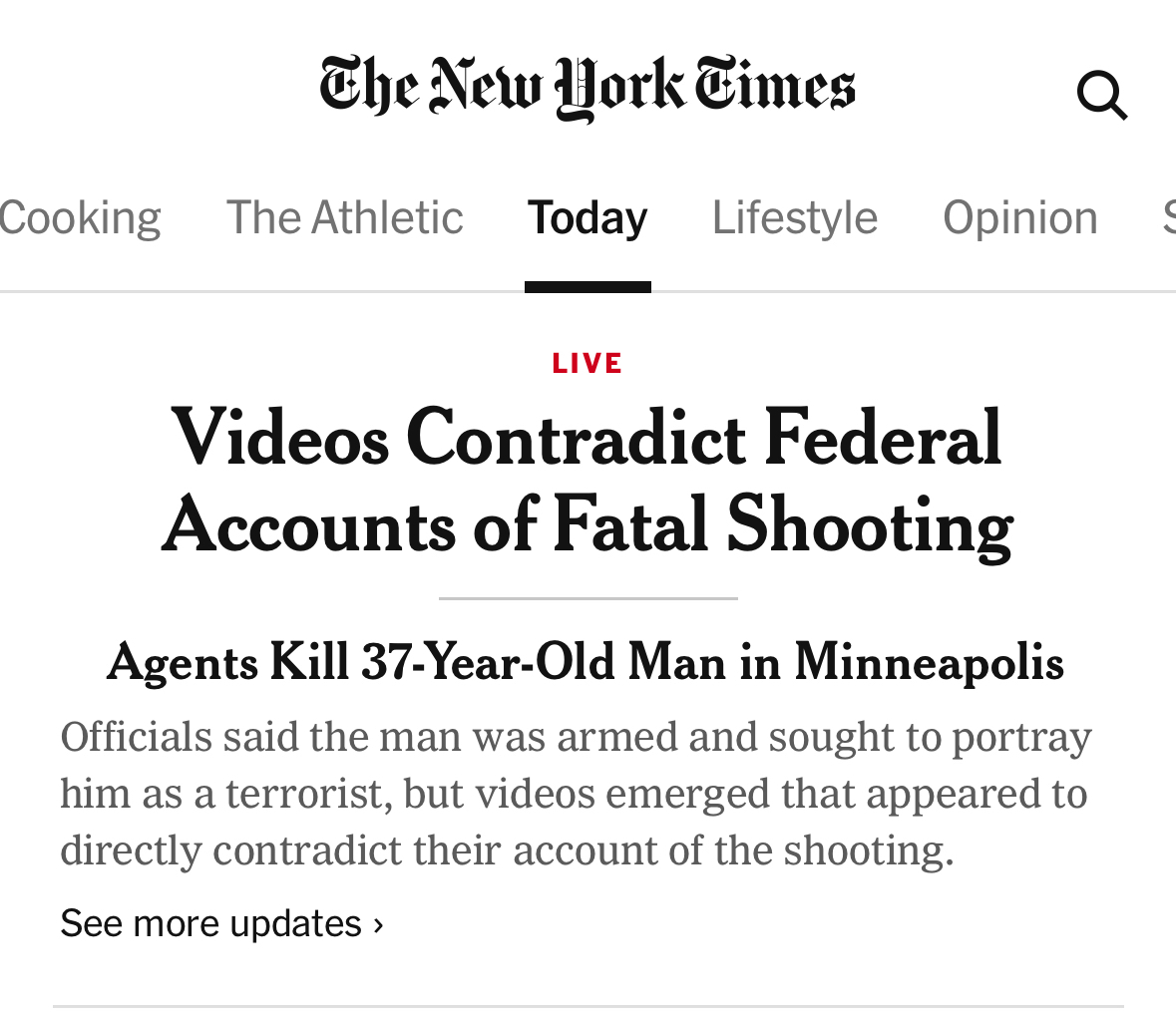This screenshot has width=1176, height=1012.
Task: Click the See more updates link
Action: click(211, 924)
